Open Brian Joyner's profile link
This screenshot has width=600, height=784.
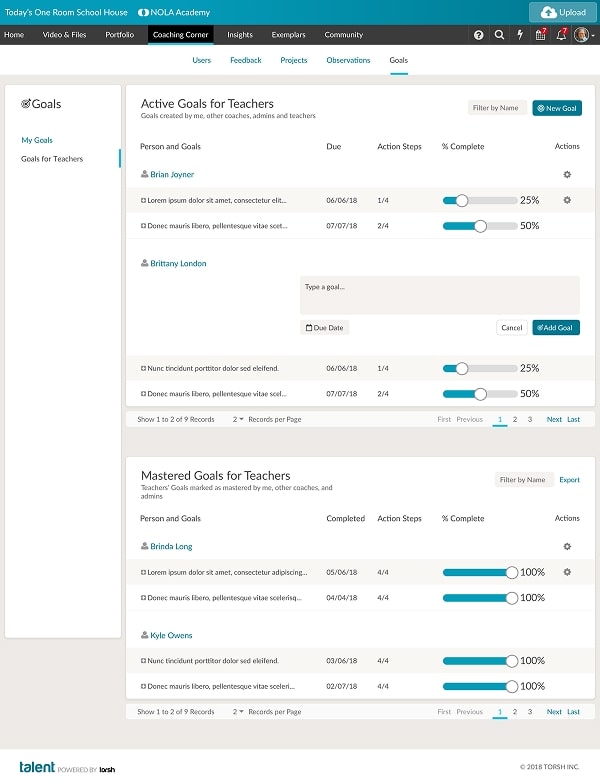pyautogui.click(x=172, y=174)
